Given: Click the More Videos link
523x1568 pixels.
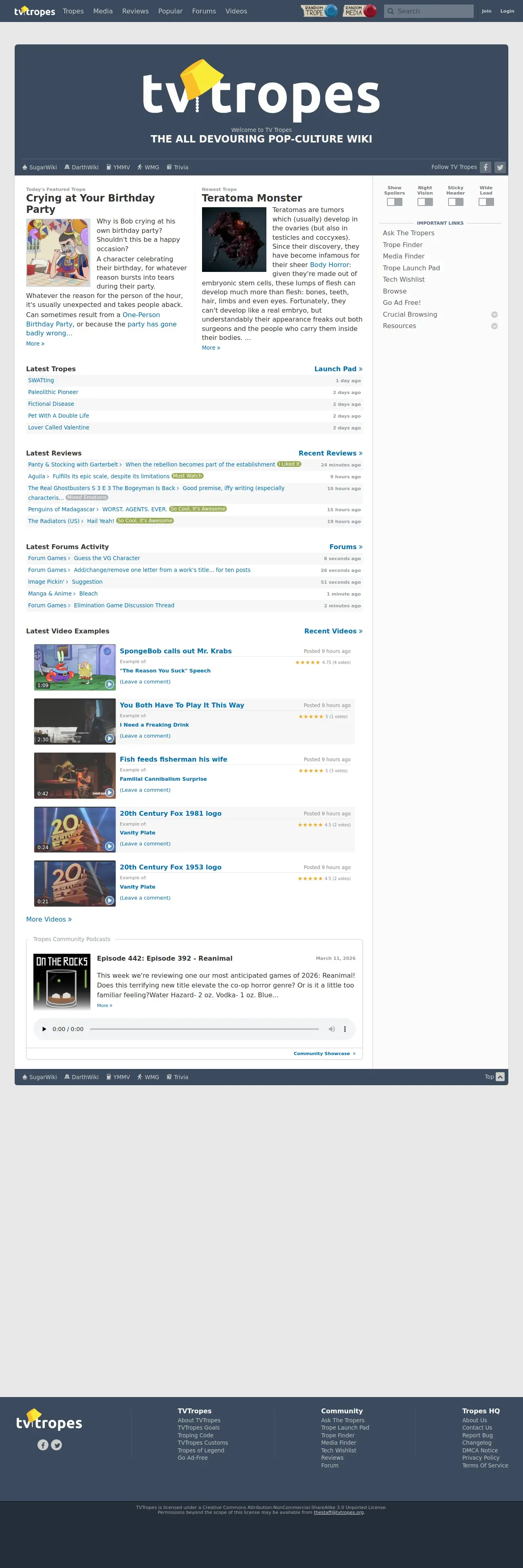Looking at the screenshot, I should point(49,919).
